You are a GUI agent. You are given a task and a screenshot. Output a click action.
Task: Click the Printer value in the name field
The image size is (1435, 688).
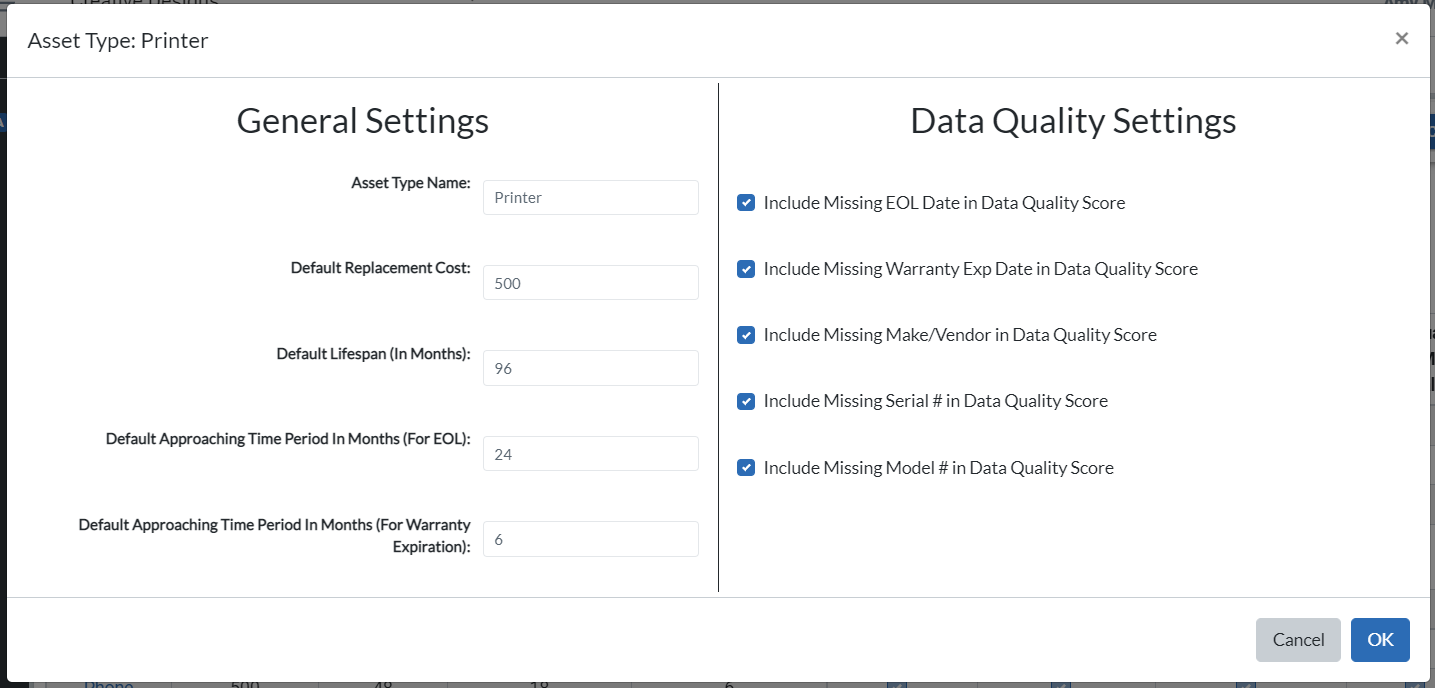517,197
